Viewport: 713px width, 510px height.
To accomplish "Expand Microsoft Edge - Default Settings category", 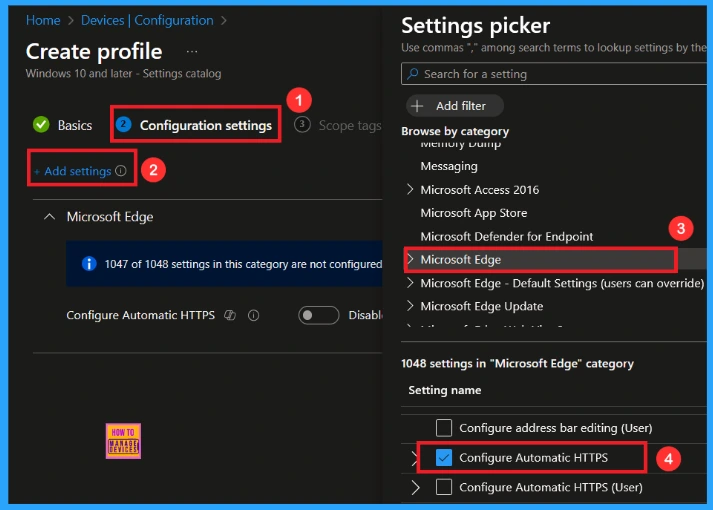I will pos(410,283).
